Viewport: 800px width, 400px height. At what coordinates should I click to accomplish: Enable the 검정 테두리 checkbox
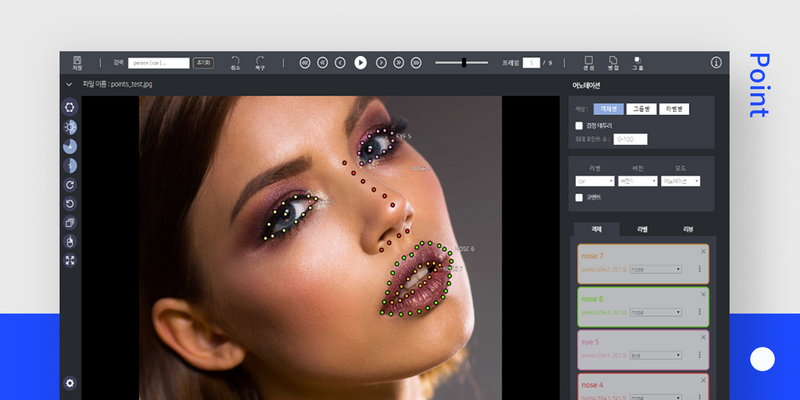coord(579,125)
